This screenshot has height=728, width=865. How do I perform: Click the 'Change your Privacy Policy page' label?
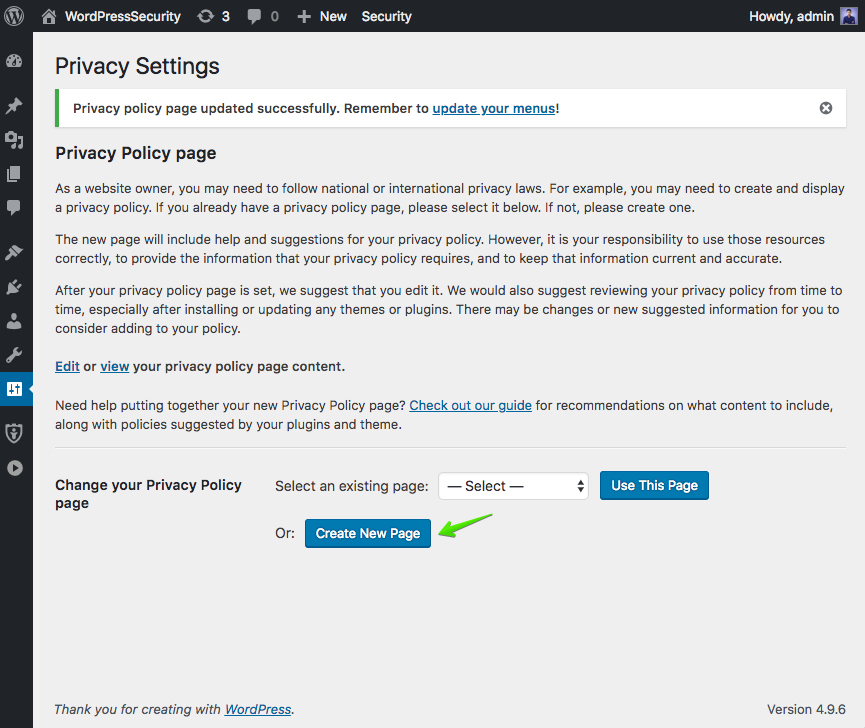[148, 494]
